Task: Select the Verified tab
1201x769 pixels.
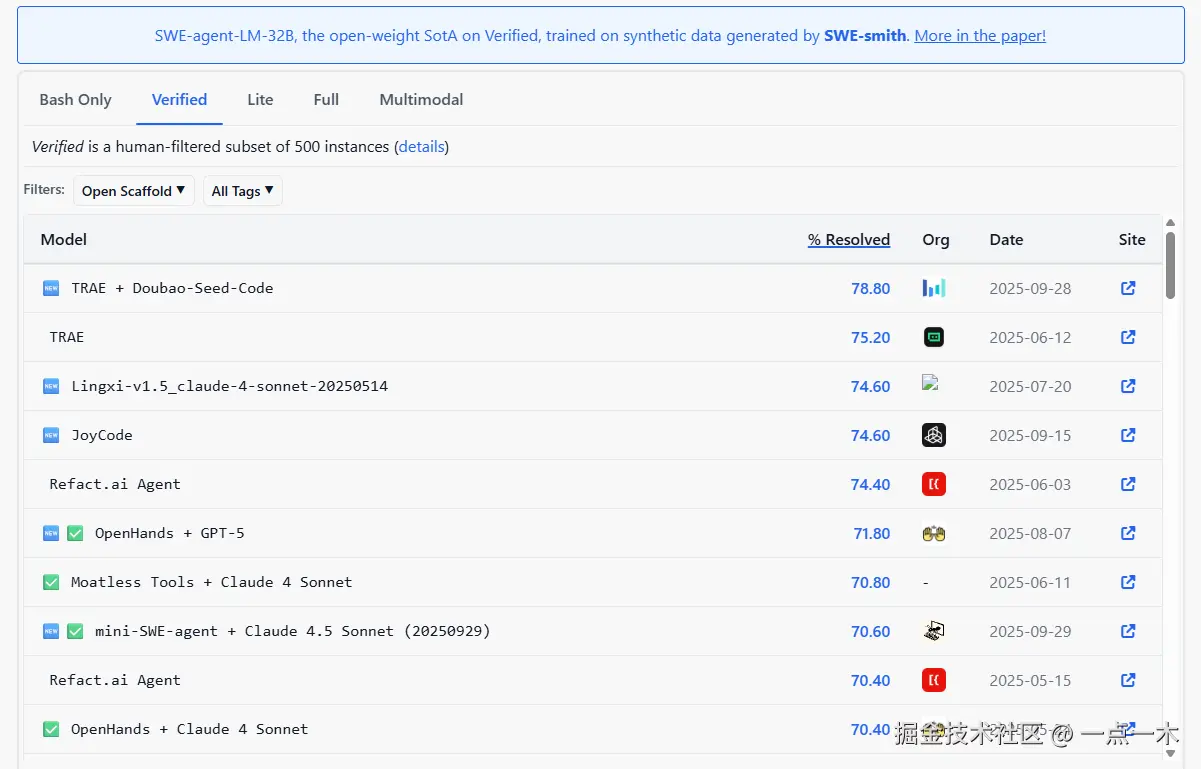Action: pyautogui.click(x=180, y=100)
